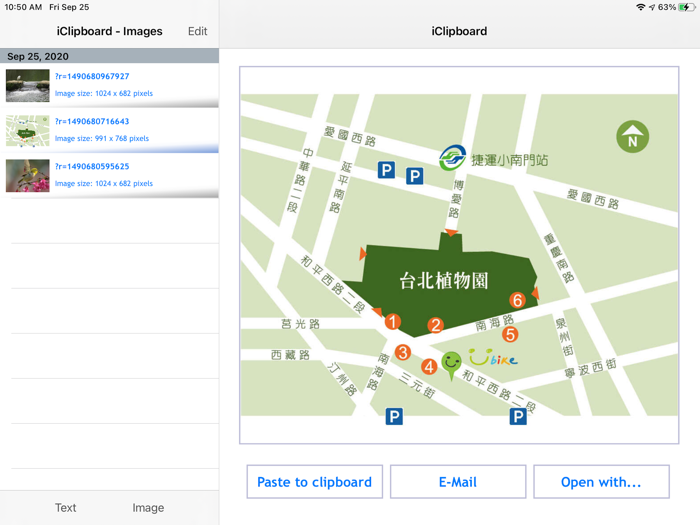Switch to the Text tab
The width and height of the screenshot is (700, 525).
pos(66,508)
